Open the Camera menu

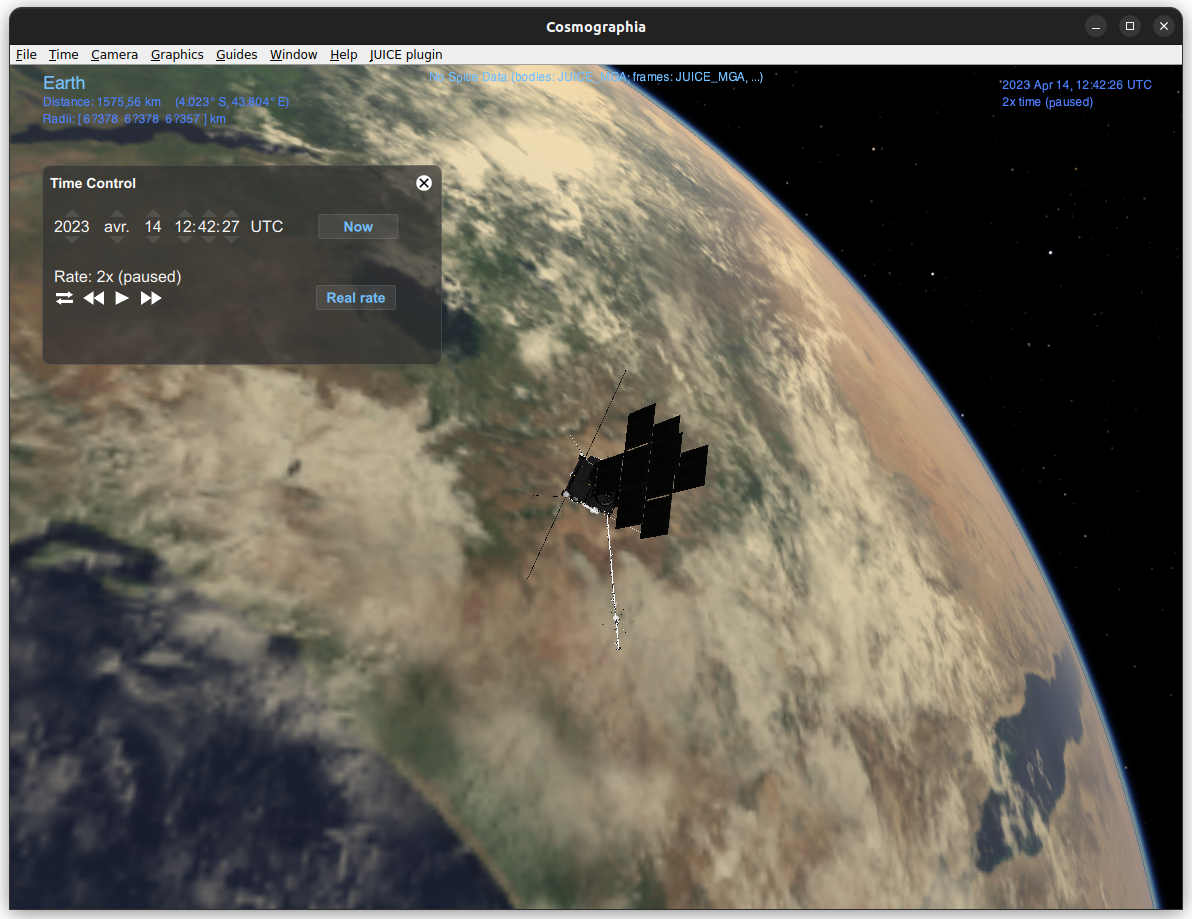pyautogui.click(x=114, y=55)
